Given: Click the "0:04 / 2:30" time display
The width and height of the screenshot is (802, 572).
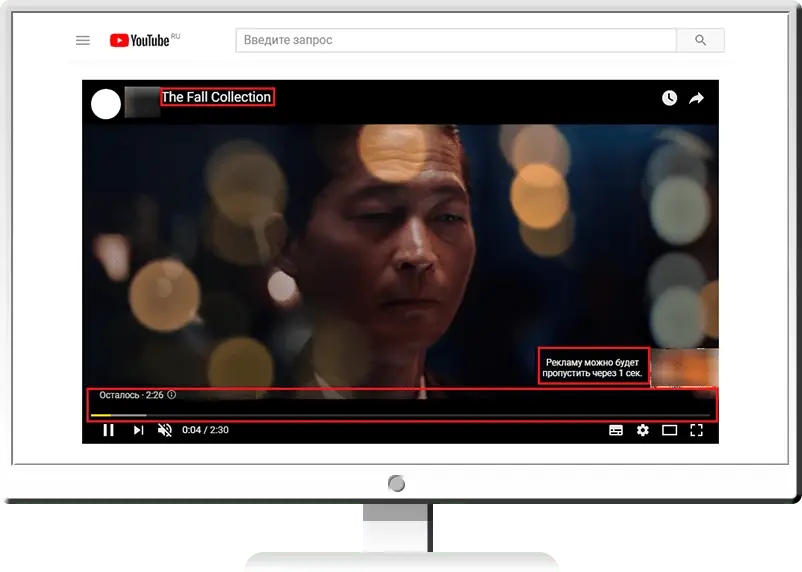Looking at the screenshot, I should coord(206,430).
